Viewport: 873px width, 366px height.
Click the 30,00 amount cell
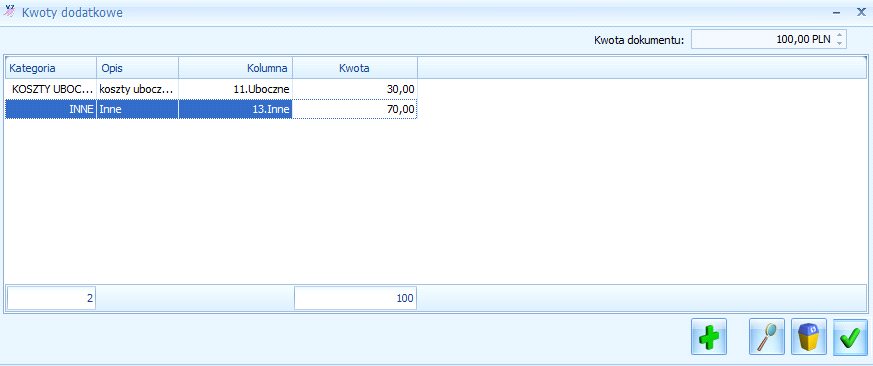click(355, 89)
